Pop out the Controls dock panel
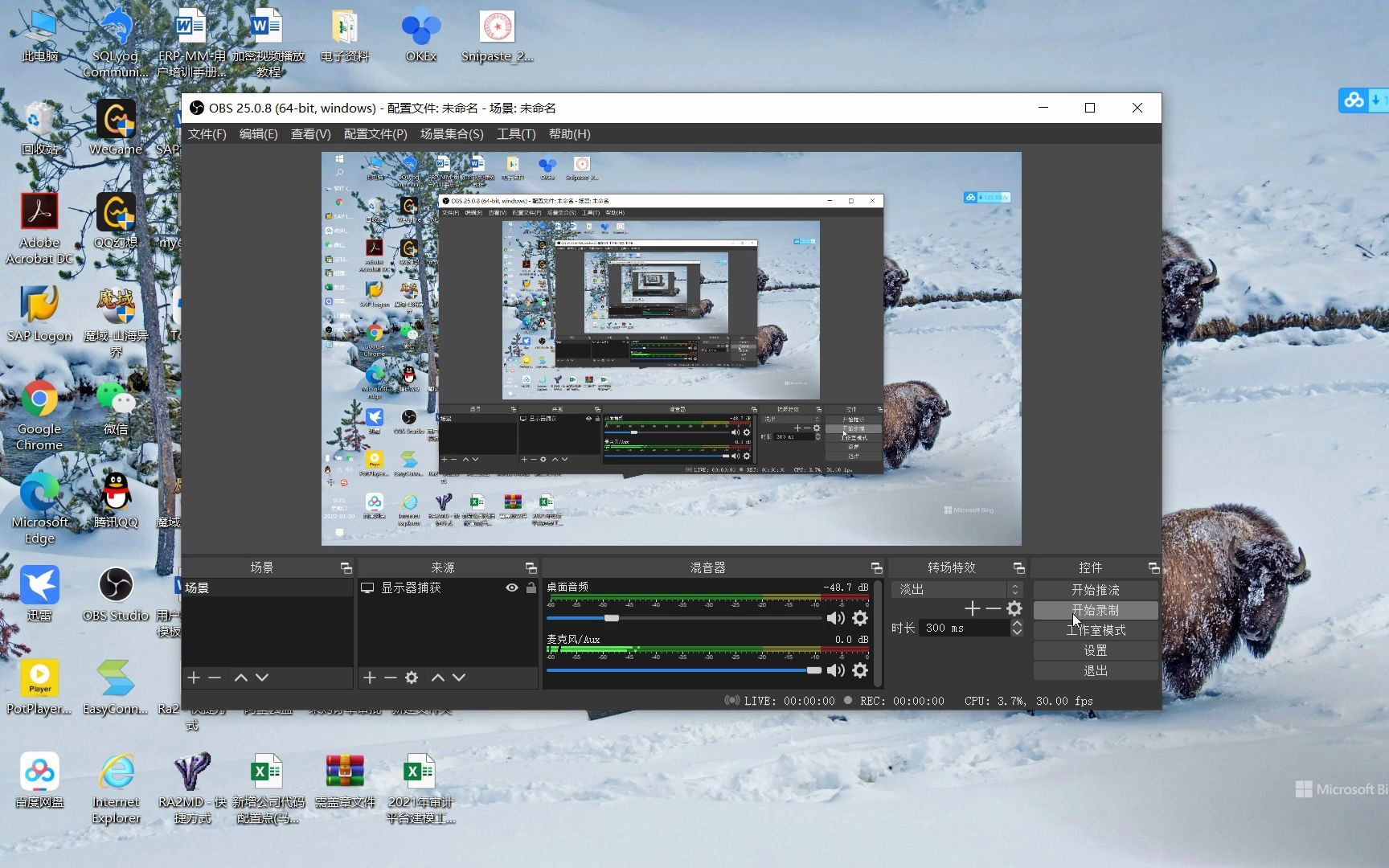The image size is (1389, 868). pos(1153,568)
